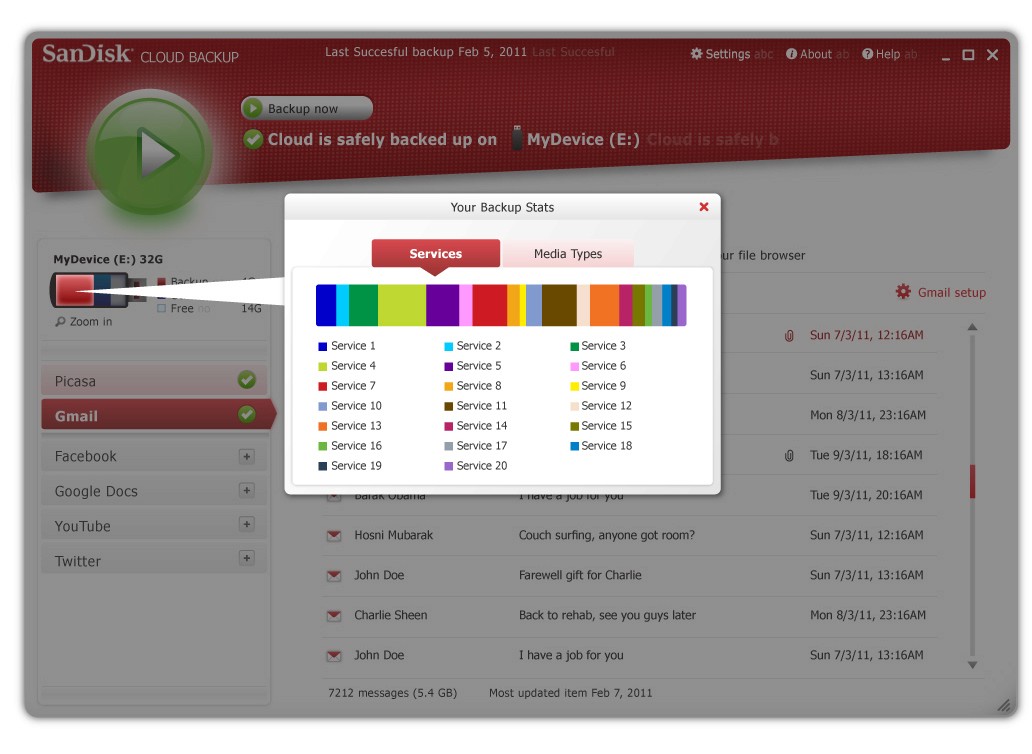Click the Service 19 legend label
This screenshot has width=1032, height=754.
356,466
